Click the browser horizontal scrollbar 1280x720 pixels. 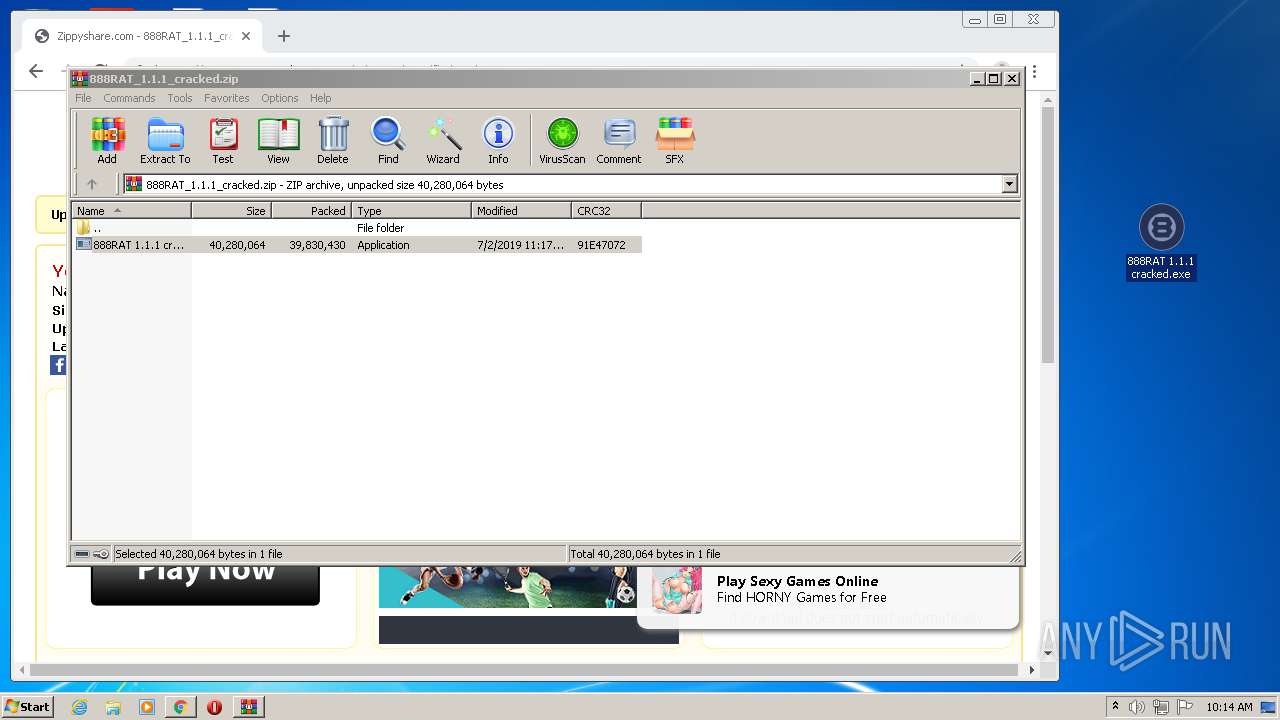point(524,669)
